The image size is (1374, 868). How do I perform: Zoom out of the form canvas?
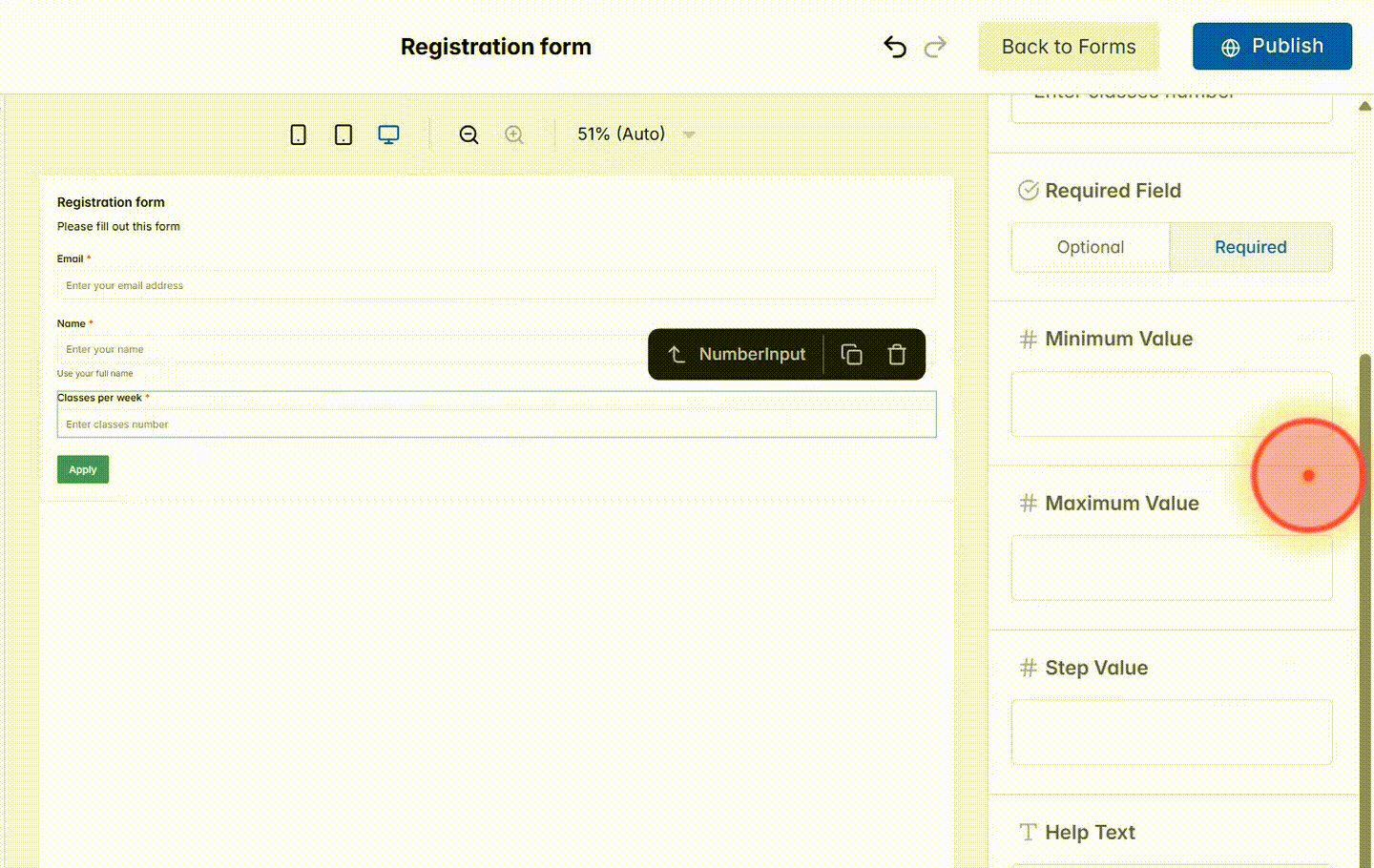pyautogui.click(x=468, y=134)
